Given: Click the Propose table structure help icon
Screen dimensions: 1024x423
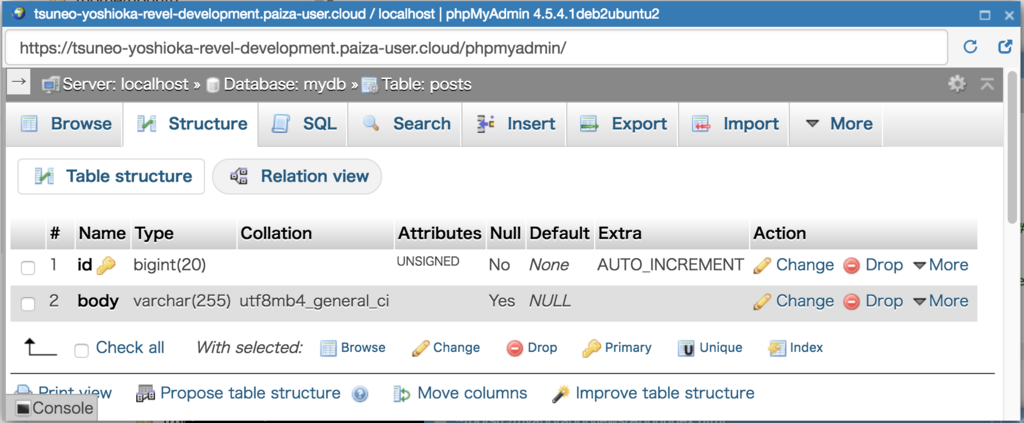Looking at the screenshot, I should tap(360, 394).
